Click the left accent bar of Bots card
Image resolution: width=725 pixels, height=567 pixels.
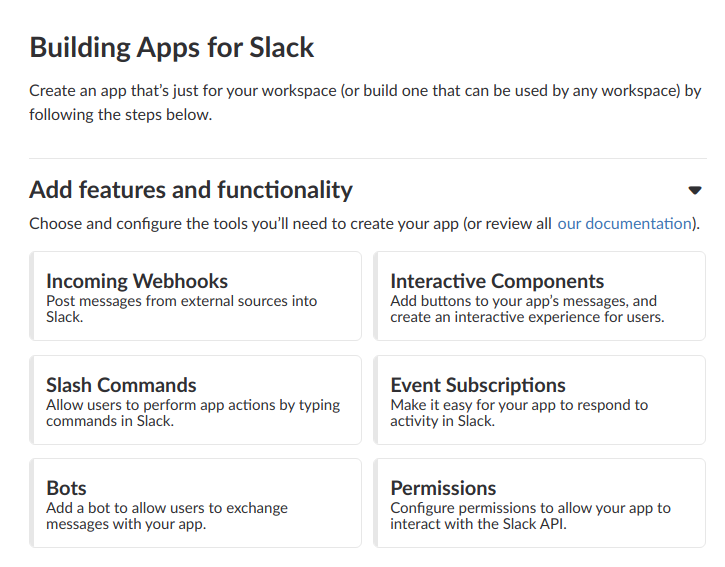click(x=33, y=503)
